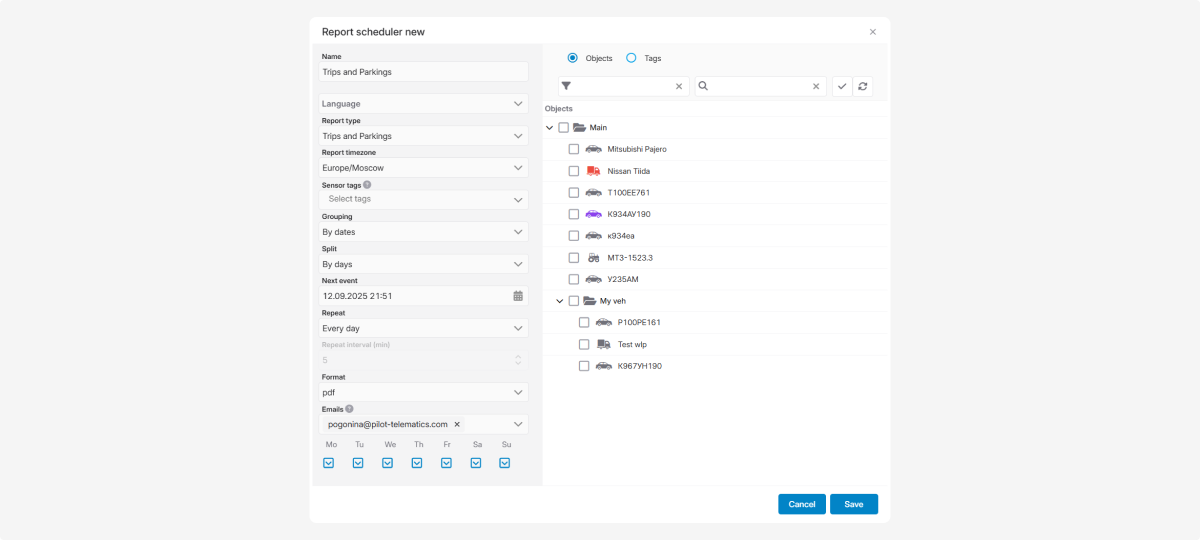Expand the Repeat dropdown
1200x540 pixels.
click(x=424, y=328)
